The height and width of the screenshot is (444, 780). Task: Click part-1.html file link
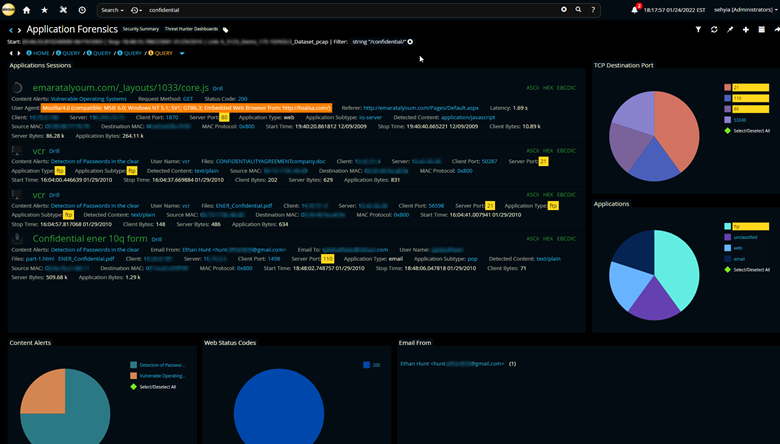40,259
